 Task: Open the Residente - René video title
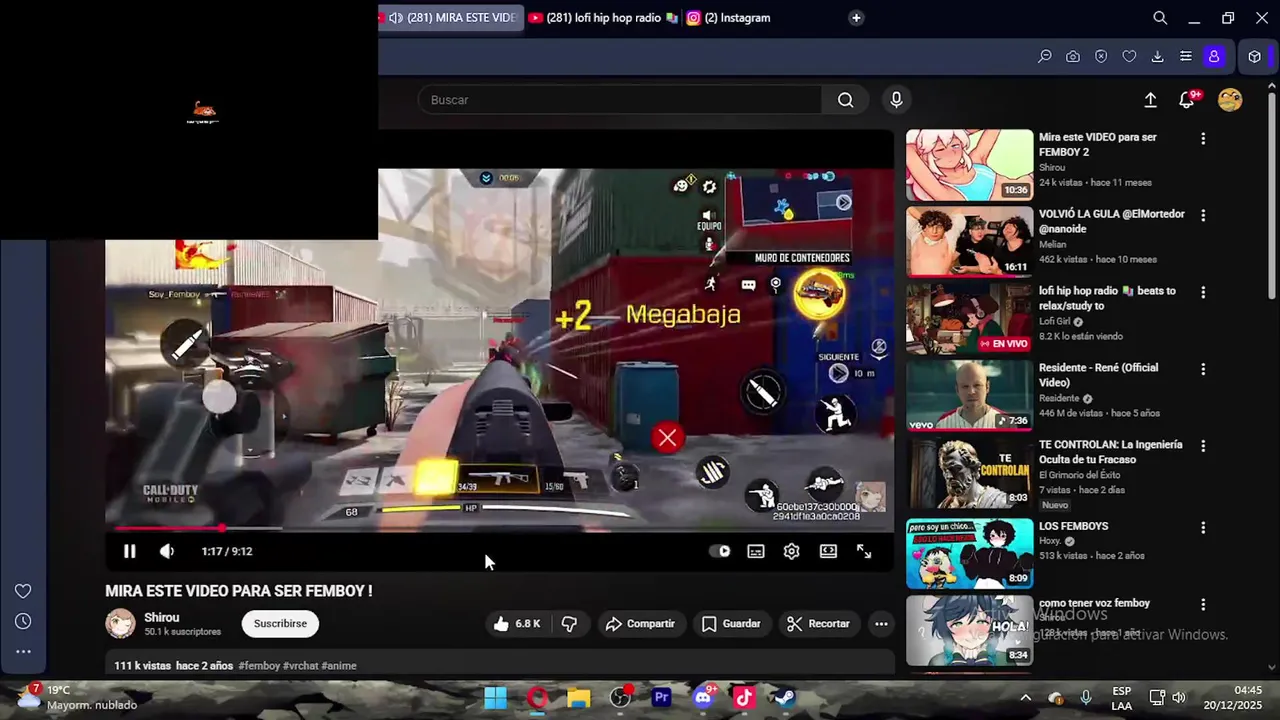pos(1098,375)
